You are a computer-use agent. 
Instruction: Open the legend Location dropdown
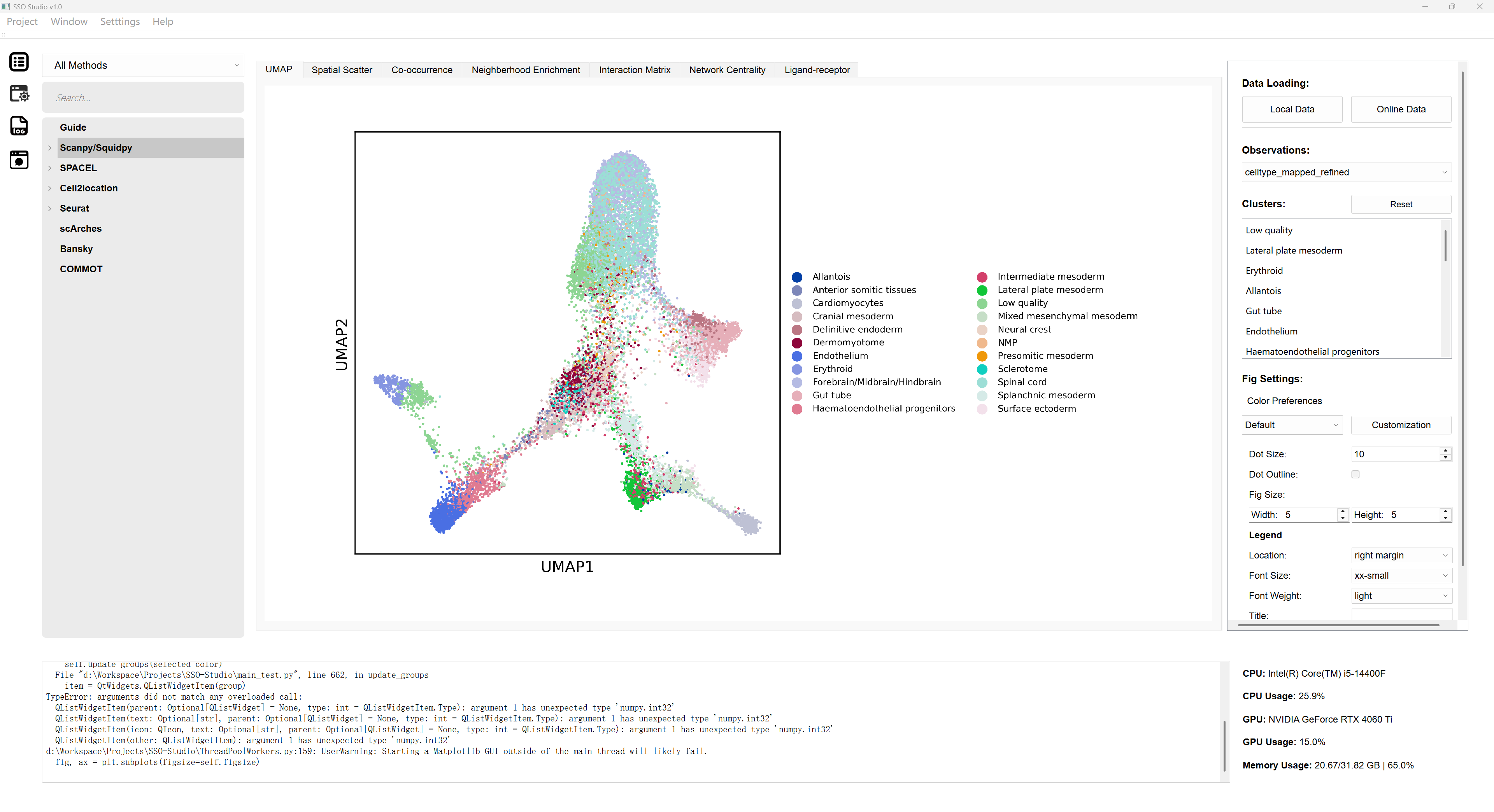pyautogui.click(x=1401, y=555)
